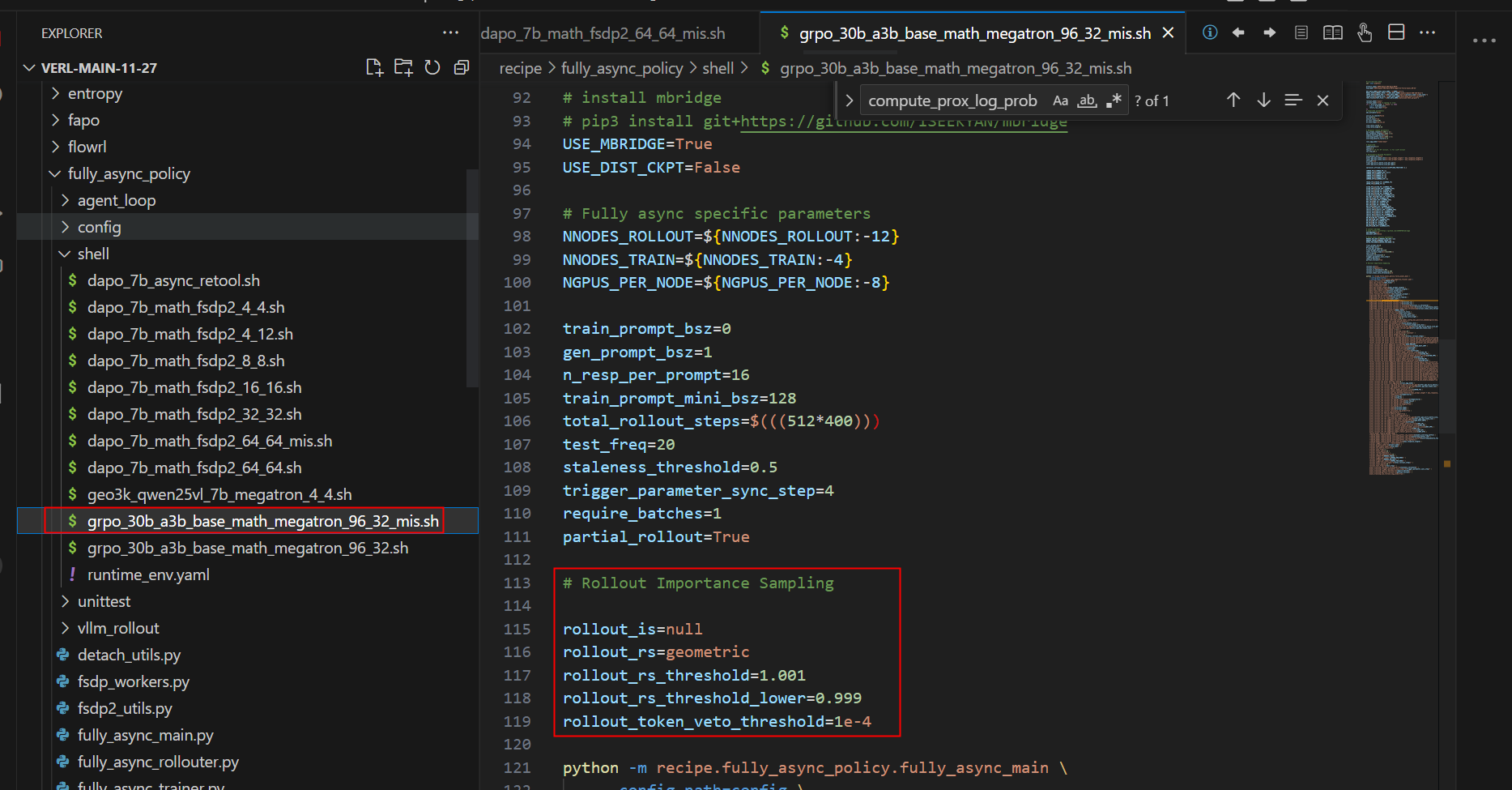Viewport: 1512px width, 790px height.
Task: Open detach_utils.py
Action: pyautogui.click(x=129, y=655)
